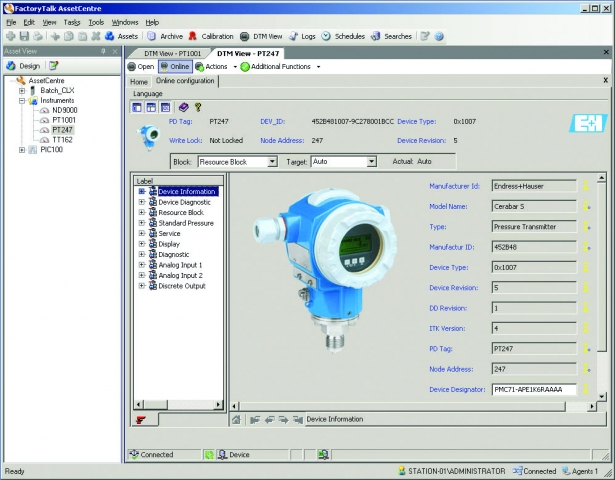The height and width of the screenshot is (480, 615).
Task: Click the first layout view icon under Language
Action: [x=137, y=107]
